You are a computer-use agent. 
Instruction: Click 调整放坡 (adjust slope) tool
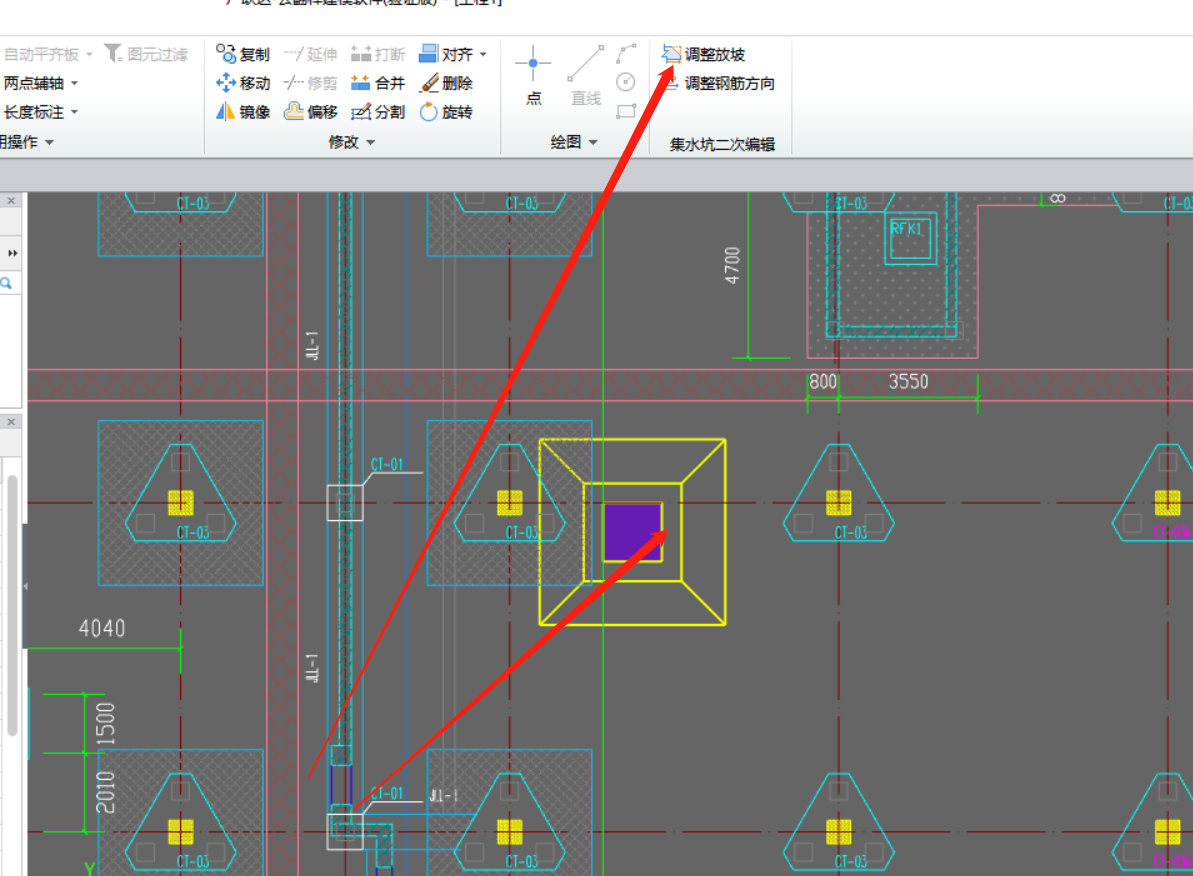703,54
